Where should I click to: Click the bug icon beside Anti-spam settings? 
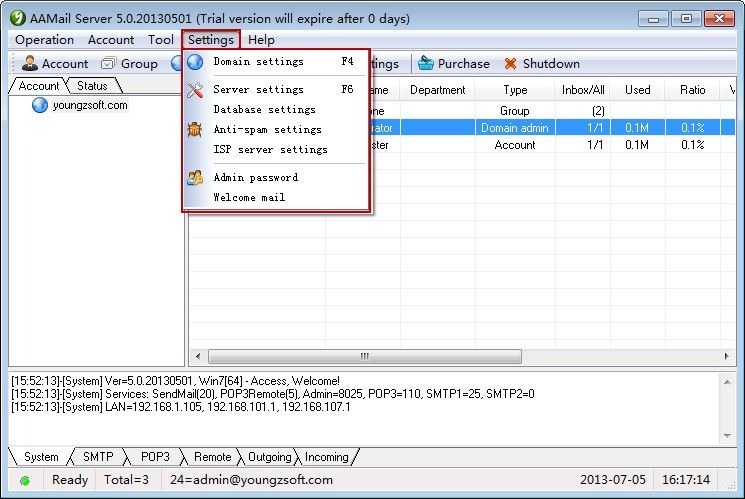(195, 129)
